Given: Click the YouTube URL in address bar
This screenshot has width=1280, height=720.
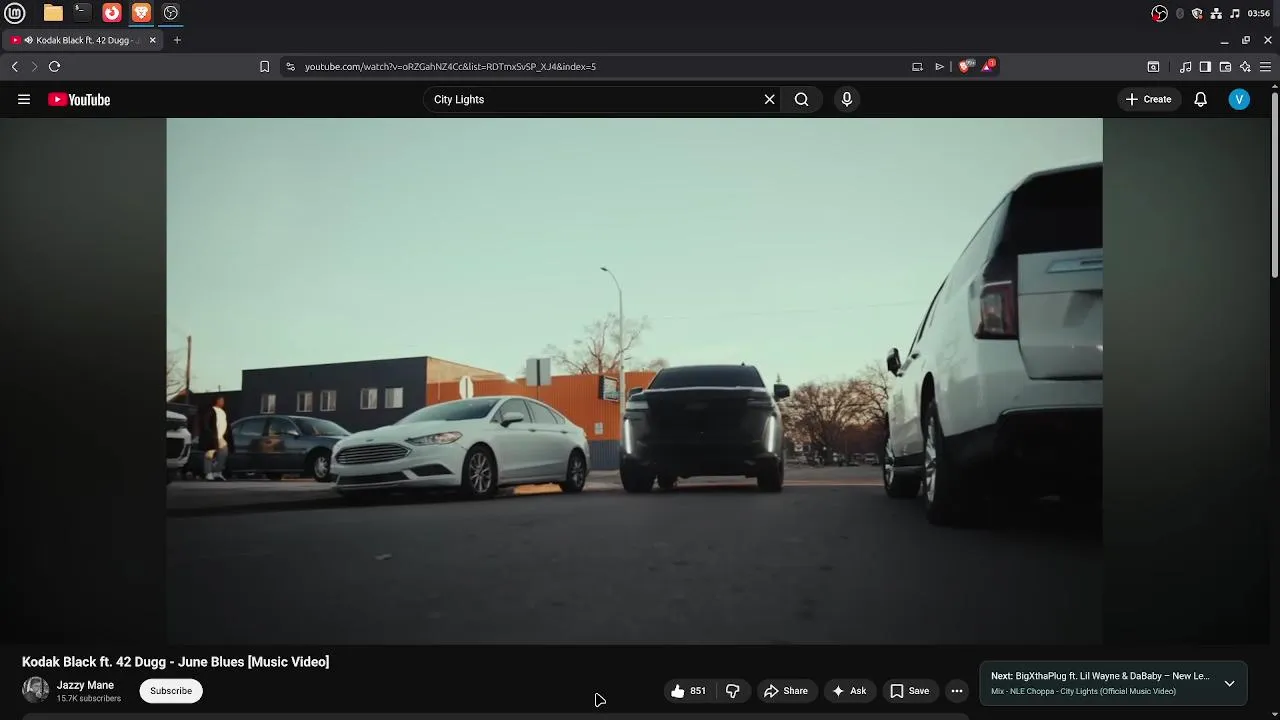Looking at the screenshot, I should click(450, 67).
